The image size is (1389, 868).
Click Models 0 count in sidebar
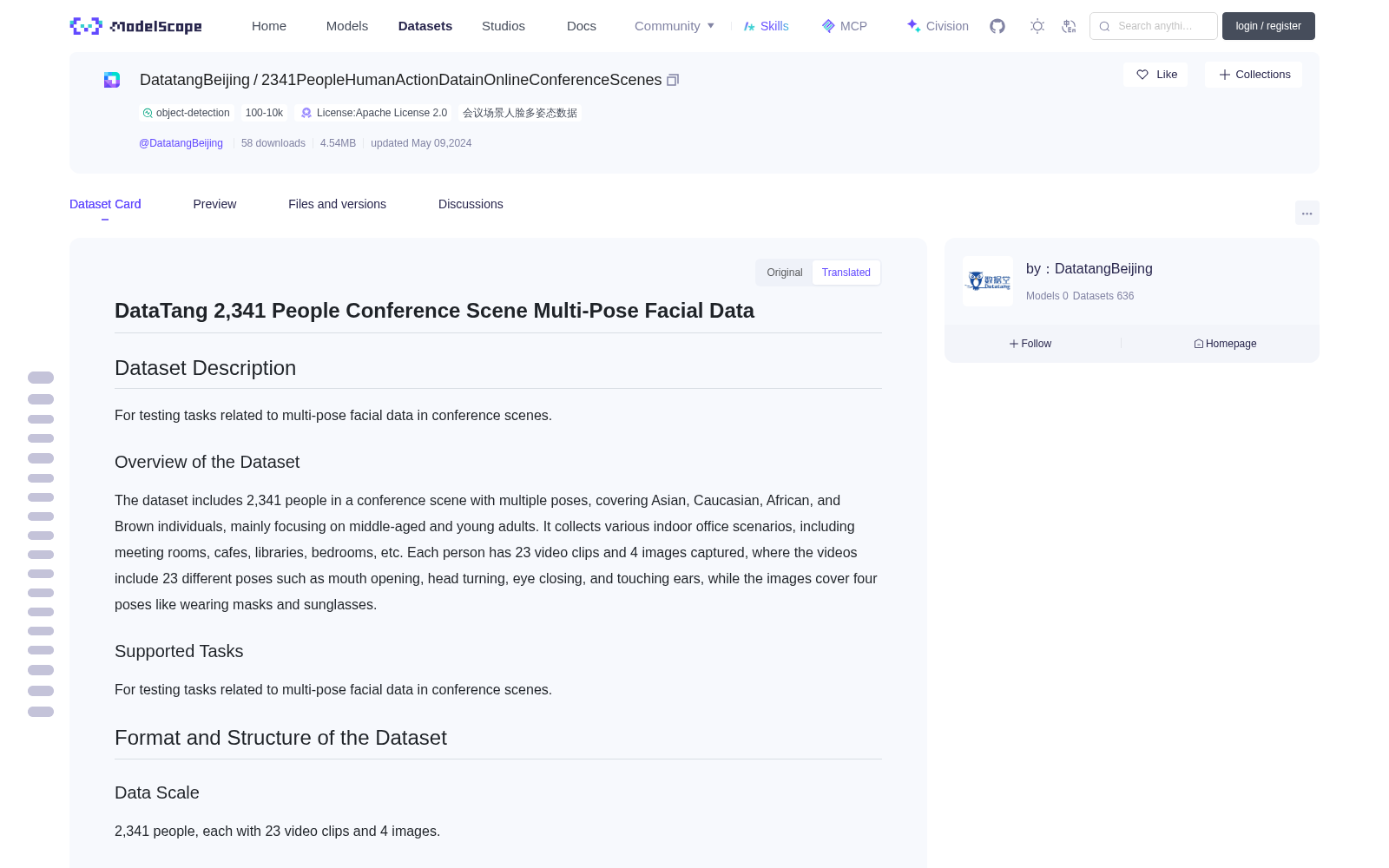pos(1047,296)
